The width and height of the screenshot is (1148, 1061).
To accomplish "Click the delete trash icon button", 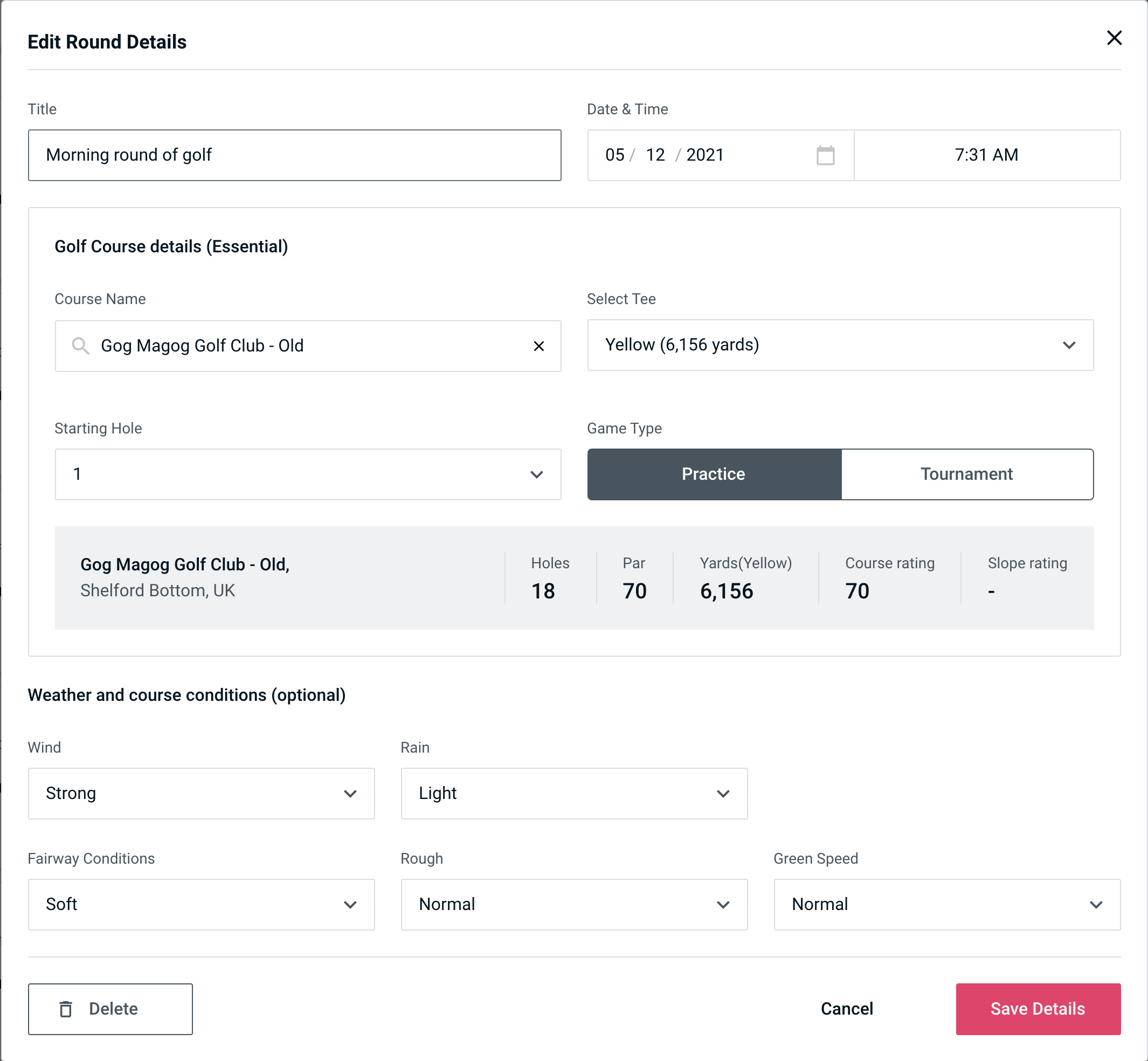I will point(67,1009).
